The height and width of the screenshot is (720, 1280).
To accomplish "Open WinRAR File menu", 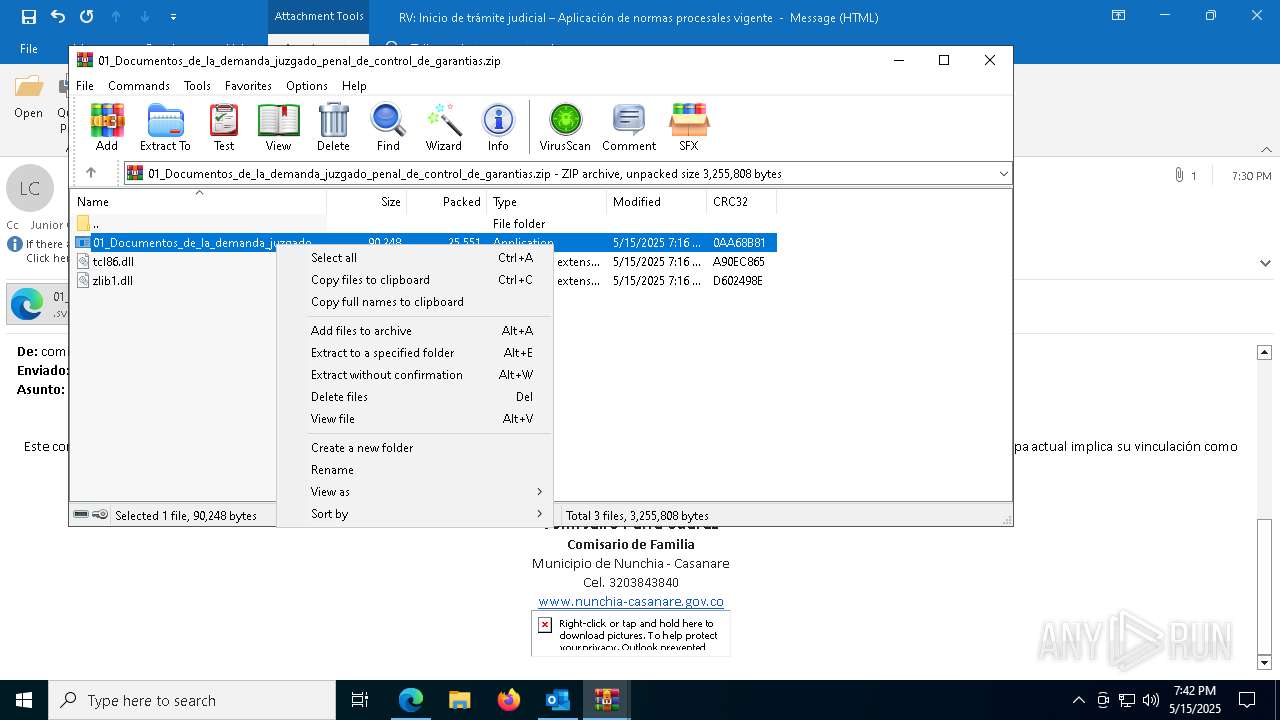I will [x=85, y=86].
